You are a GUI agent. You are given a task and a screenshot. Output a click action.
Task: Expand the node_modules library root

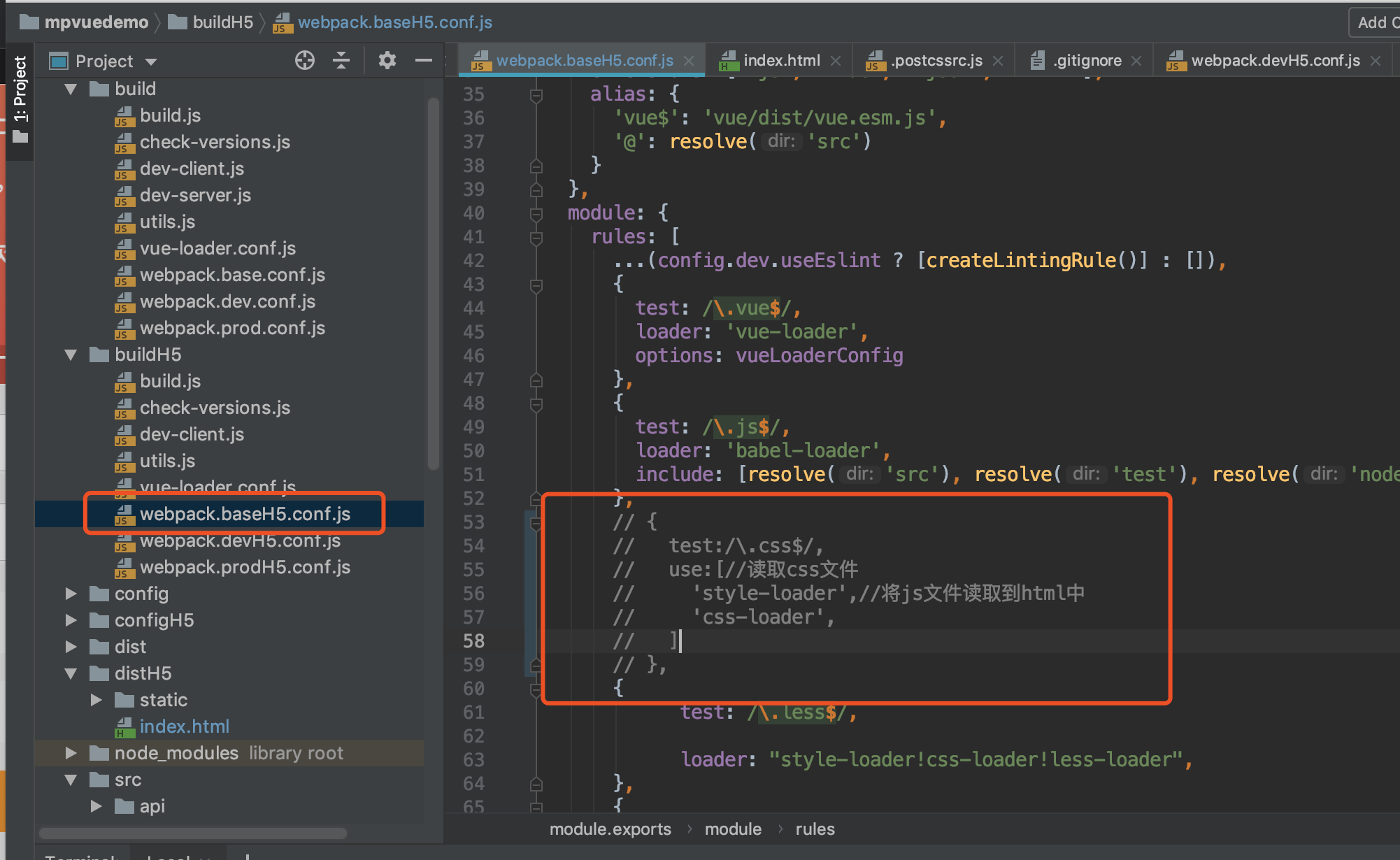(x=71, y=753)
